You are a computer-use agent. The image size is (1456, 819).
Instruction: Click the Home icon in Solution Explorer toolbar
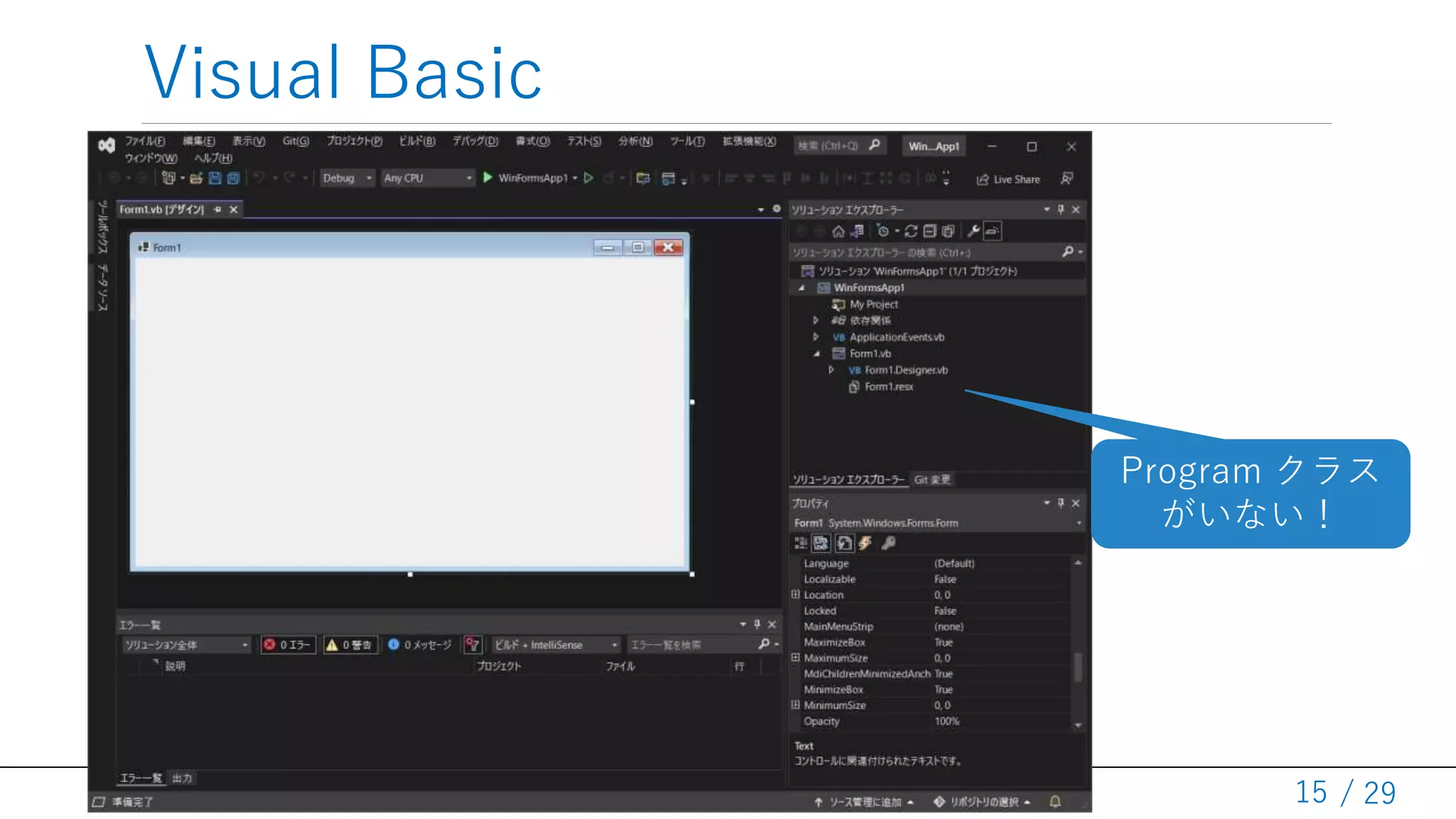pyautogui.click(x=838, y=231)
